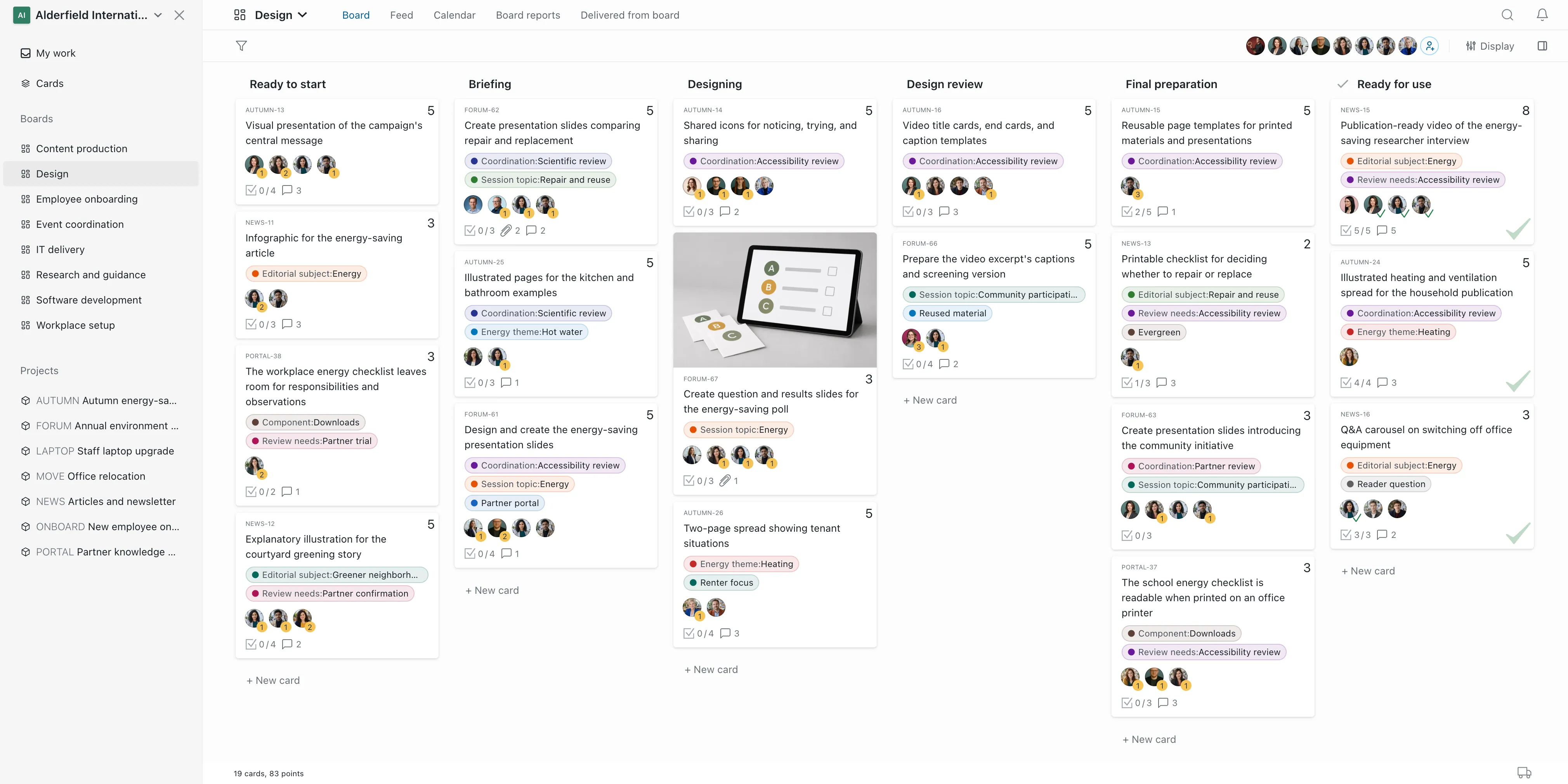
Task: Open the Board reports tab
Action: [528, 15]
